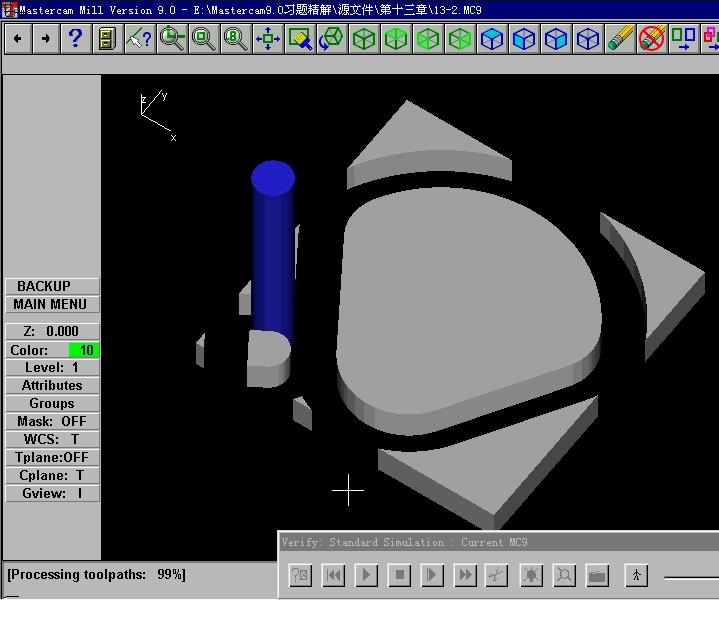Click the four-arrow fit screen icon

268,39
